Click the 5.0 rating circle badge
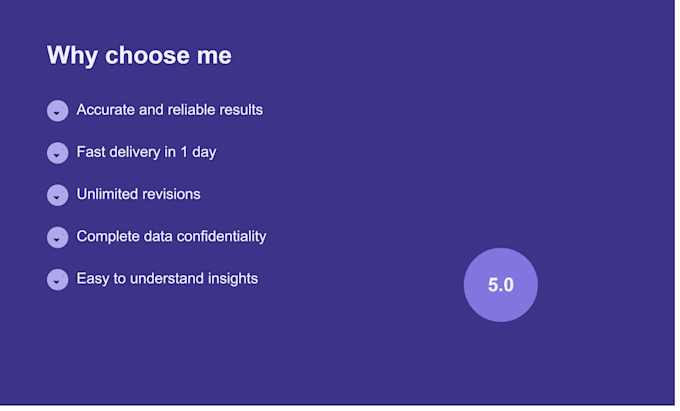680x411 pixels. pyautogui.click(x=501, y=285)
